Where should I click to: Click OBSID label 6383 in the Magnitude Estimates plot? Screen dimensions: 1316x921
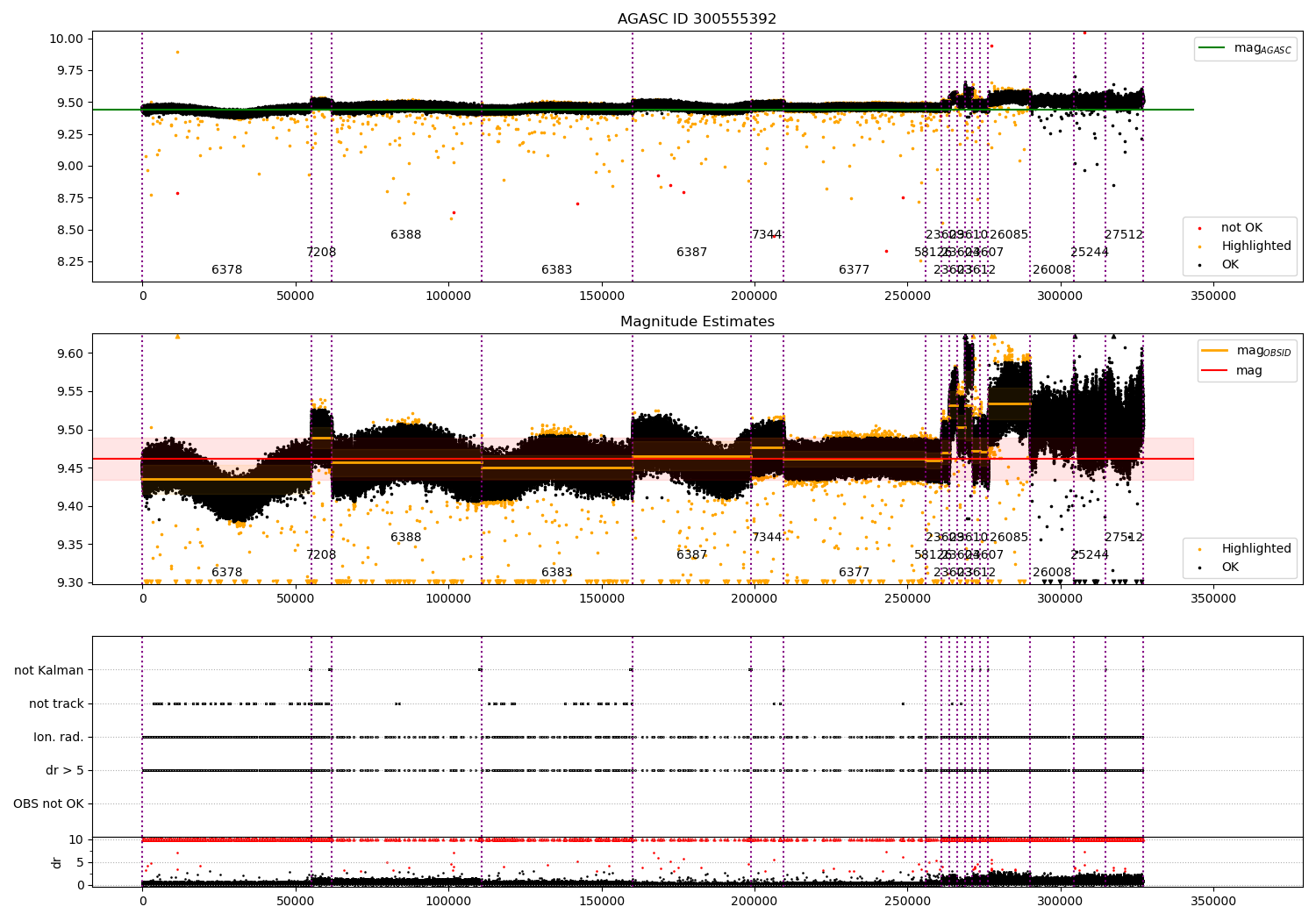(x=556, y=573)
